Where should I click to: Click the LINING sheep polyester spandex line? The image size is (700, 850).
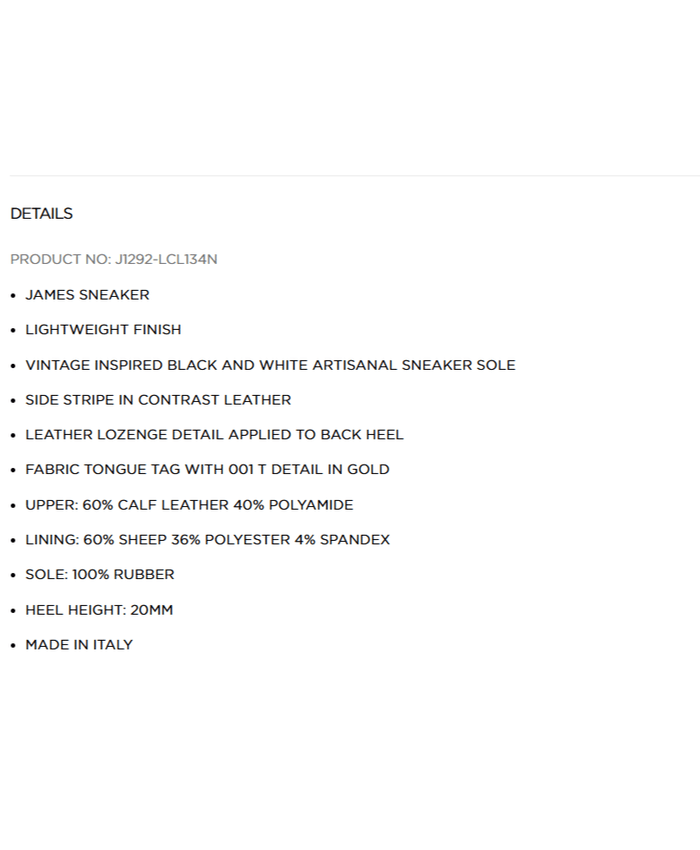(207, 540)
